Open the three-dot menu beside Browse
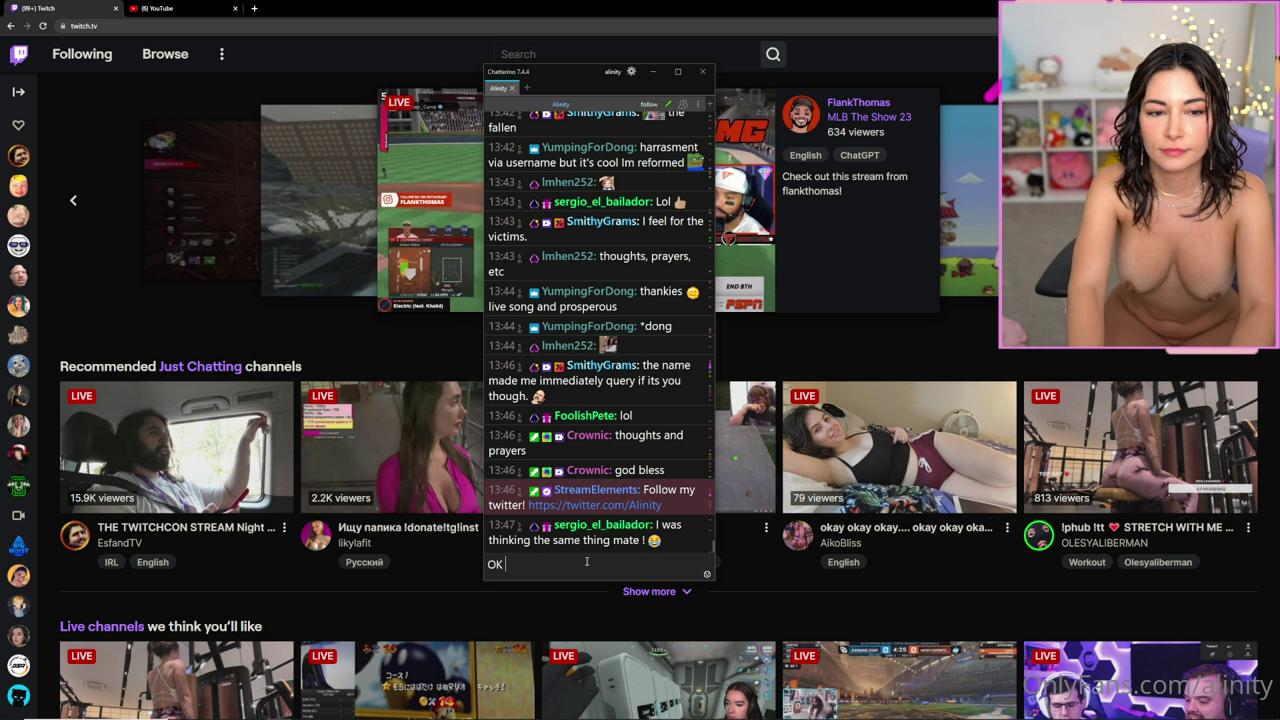This screenshot has height=720, width=1280. click(222, 54)
